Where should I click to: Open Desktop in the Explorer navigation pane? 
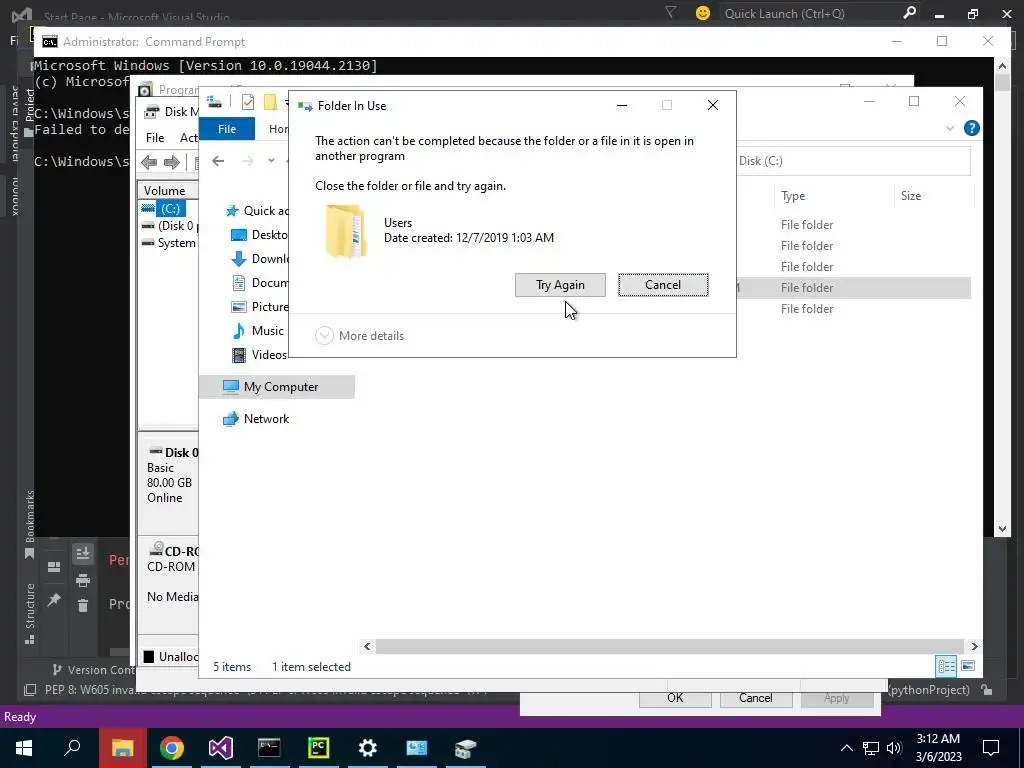click(x=259, y=234)
